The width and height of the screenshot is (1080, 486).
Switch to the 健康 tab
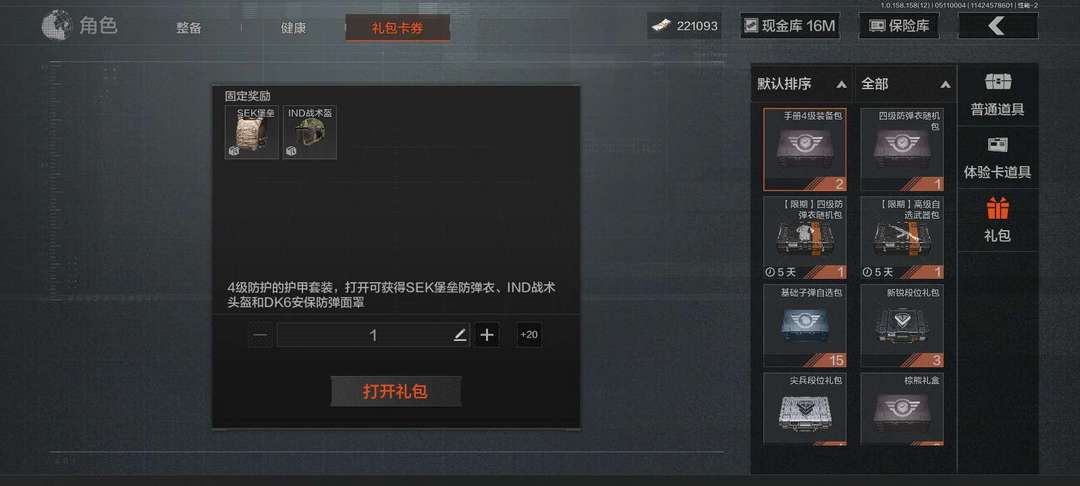293,28
